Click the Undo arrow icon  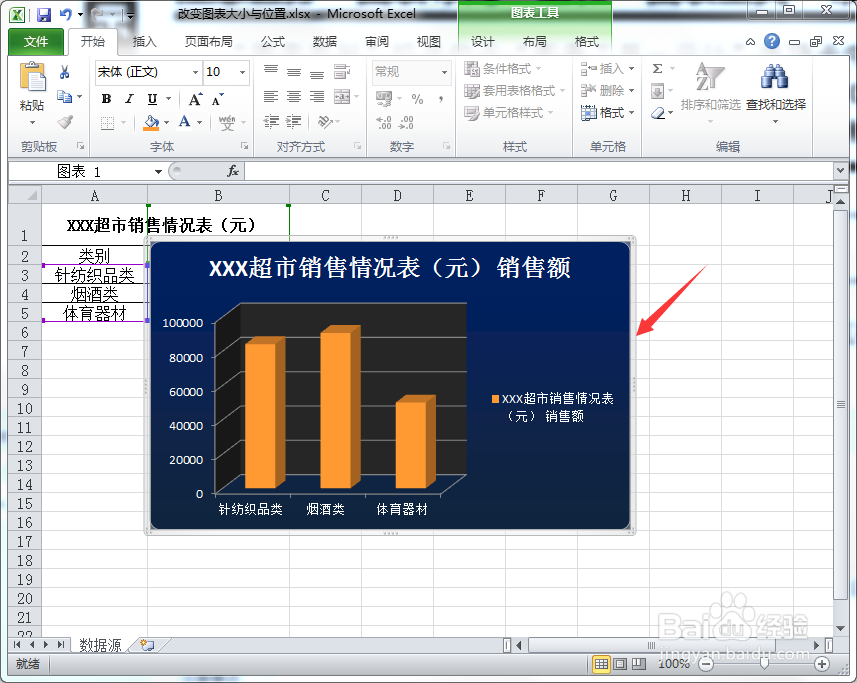coord(65,14)
